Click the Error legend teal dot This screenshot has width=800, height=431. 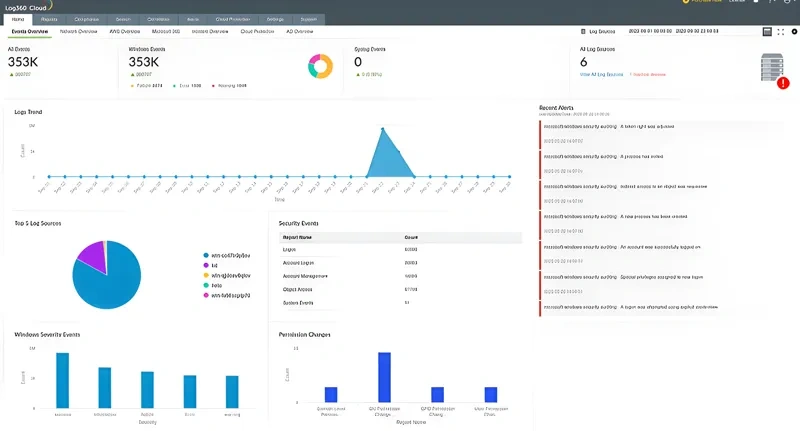coord(174,86)
